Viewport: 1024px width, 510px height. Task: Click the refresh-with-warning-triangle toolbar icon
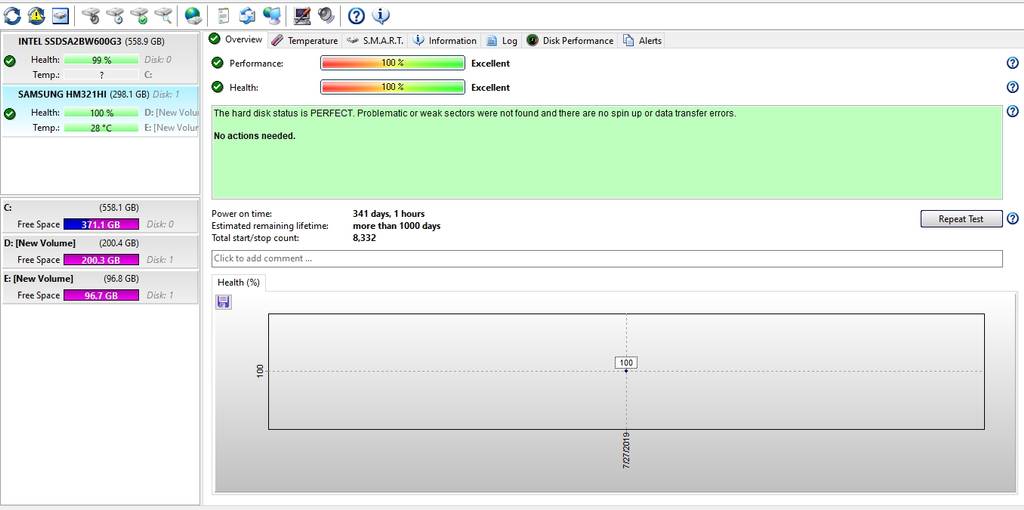(37, 14)
